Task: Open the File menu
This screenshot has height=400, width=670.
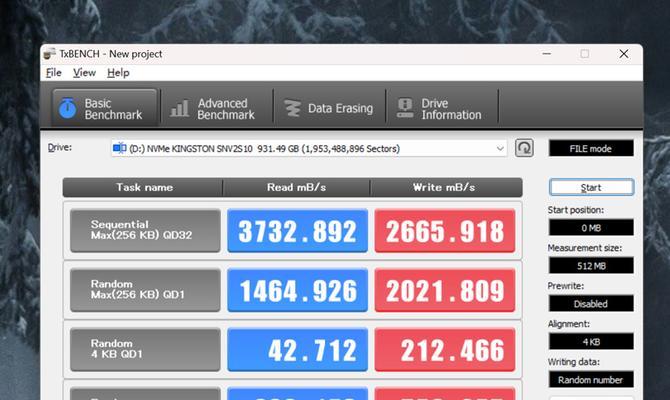Action: coord(54,73)
